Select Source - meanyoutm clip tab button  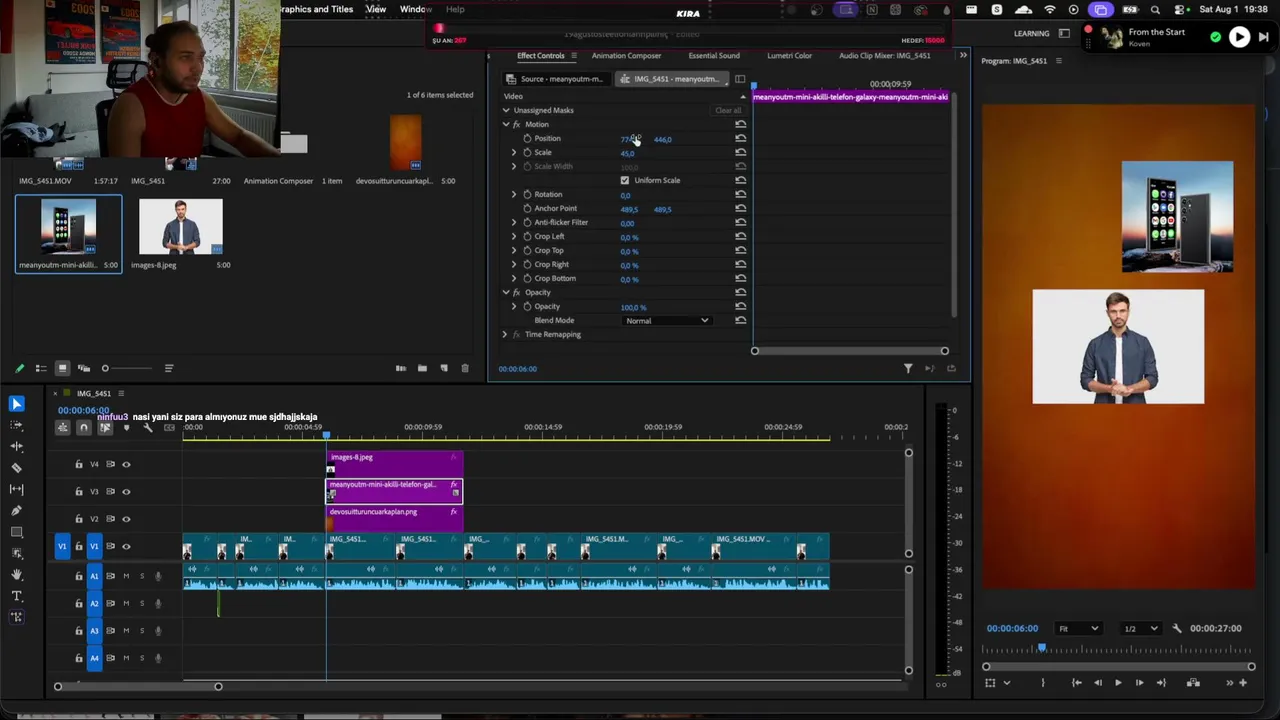555,79
